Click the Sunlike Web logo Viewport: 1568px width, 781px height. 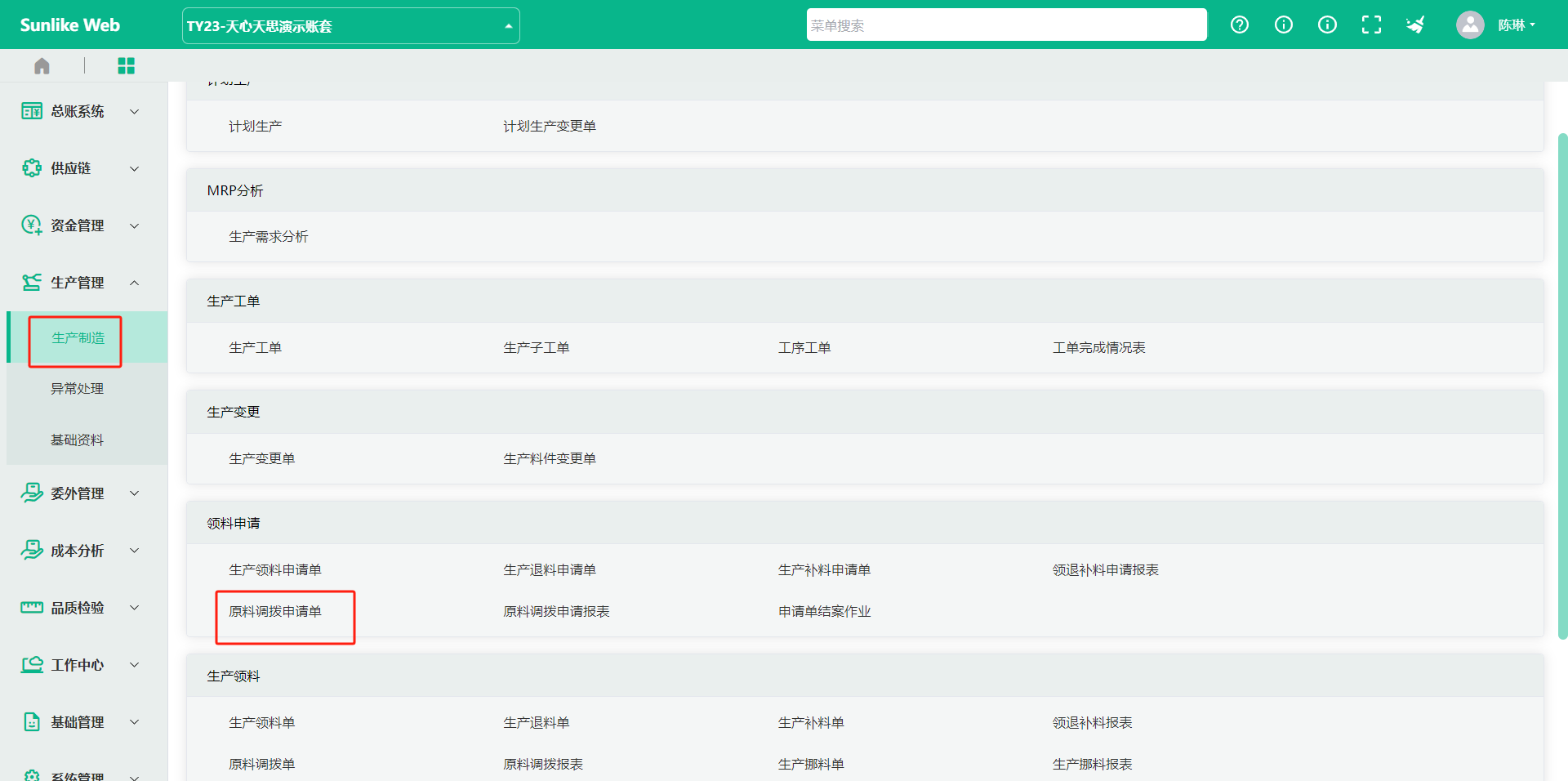click(x=70, y=25)
